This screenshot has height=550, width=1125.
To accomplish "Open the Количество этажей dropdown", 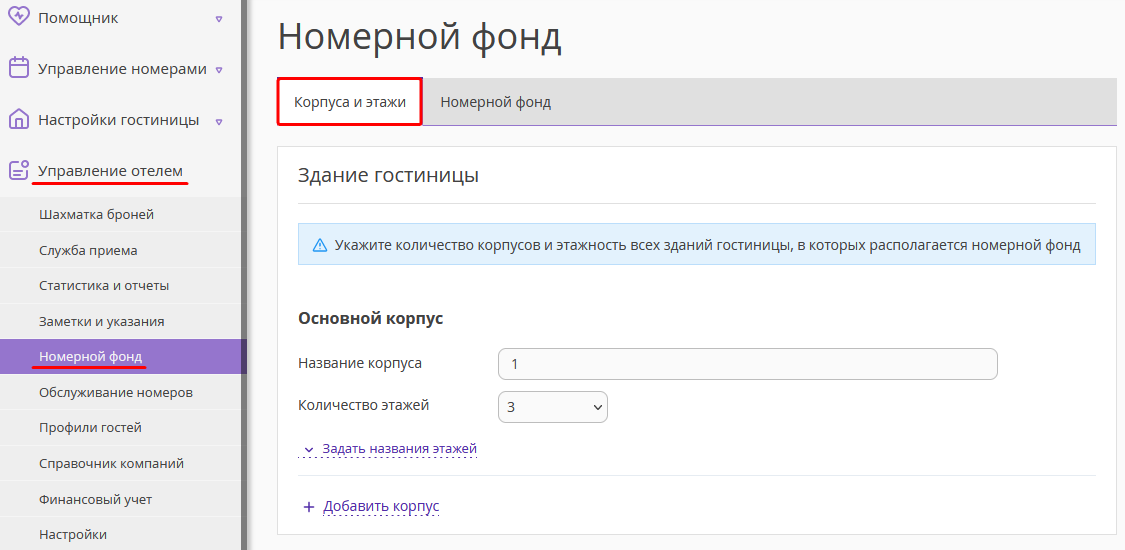I will click(x=552, y=407).
